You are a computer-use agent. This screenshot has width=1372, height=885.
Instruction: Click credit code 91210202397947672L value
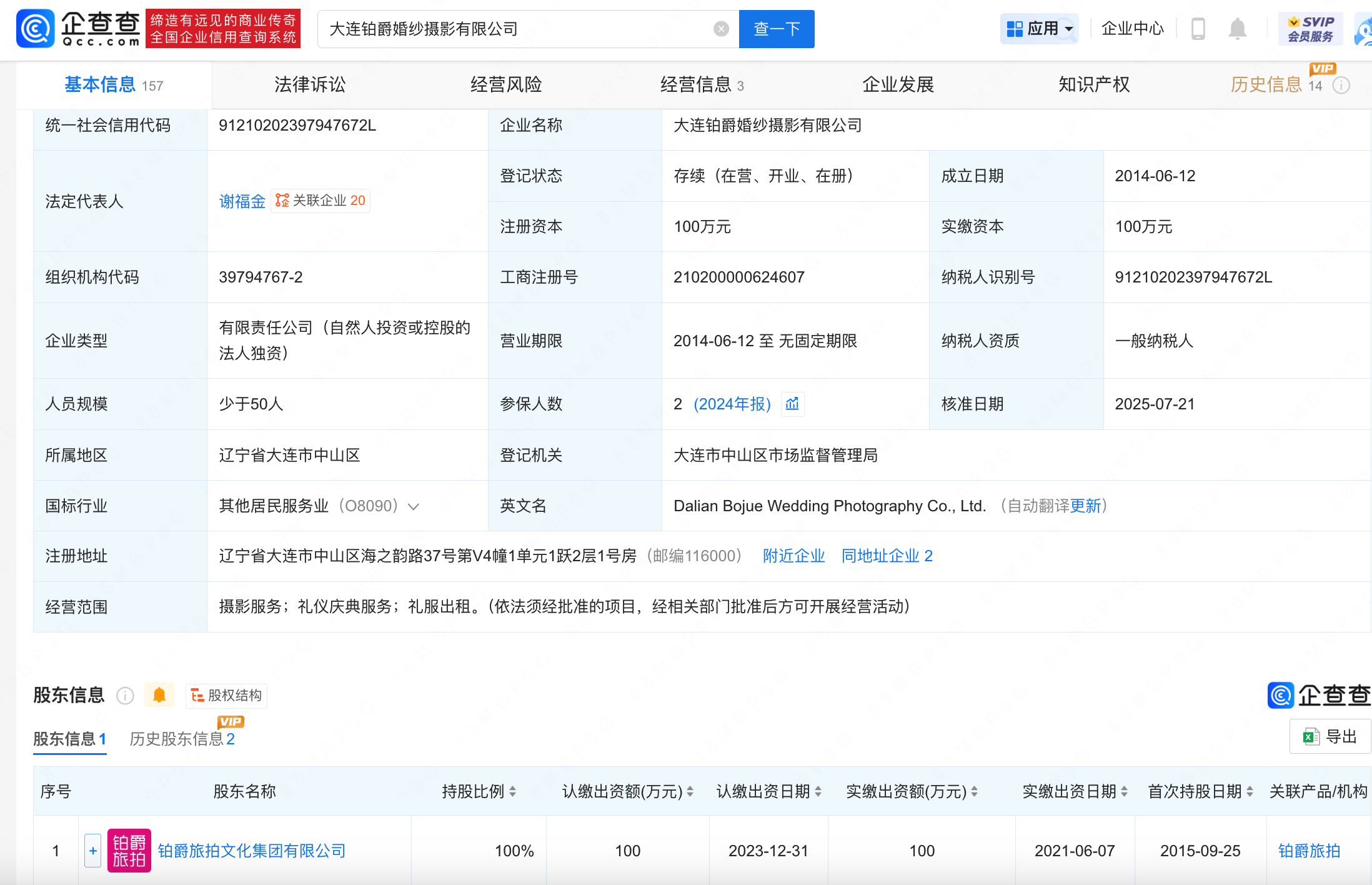[x=297, y=126]
